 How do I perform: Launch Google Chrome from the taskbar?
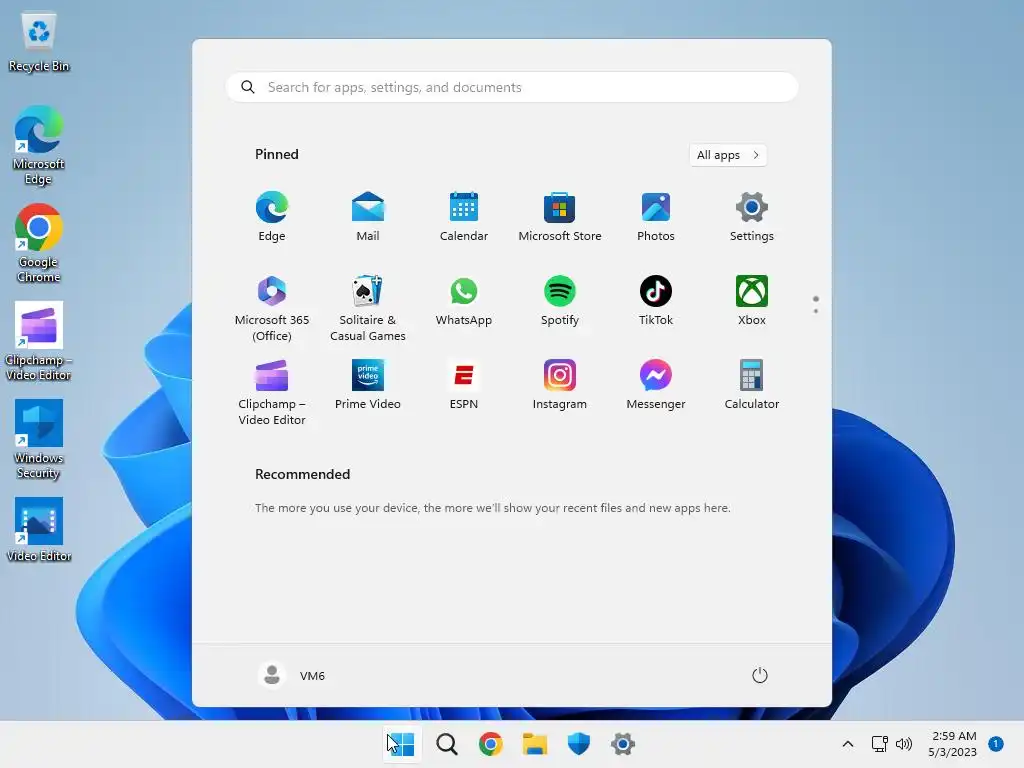click(x=490, y=744)
